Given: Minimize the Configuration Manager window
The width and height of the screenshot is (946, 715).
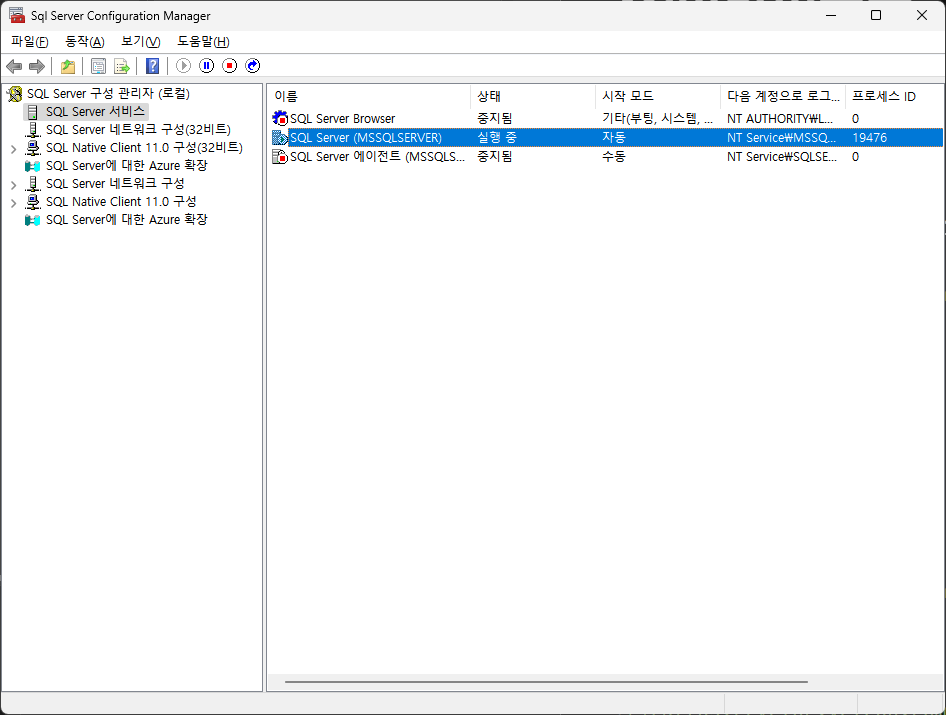Looking at the screenshot, I should coord(831,15).
